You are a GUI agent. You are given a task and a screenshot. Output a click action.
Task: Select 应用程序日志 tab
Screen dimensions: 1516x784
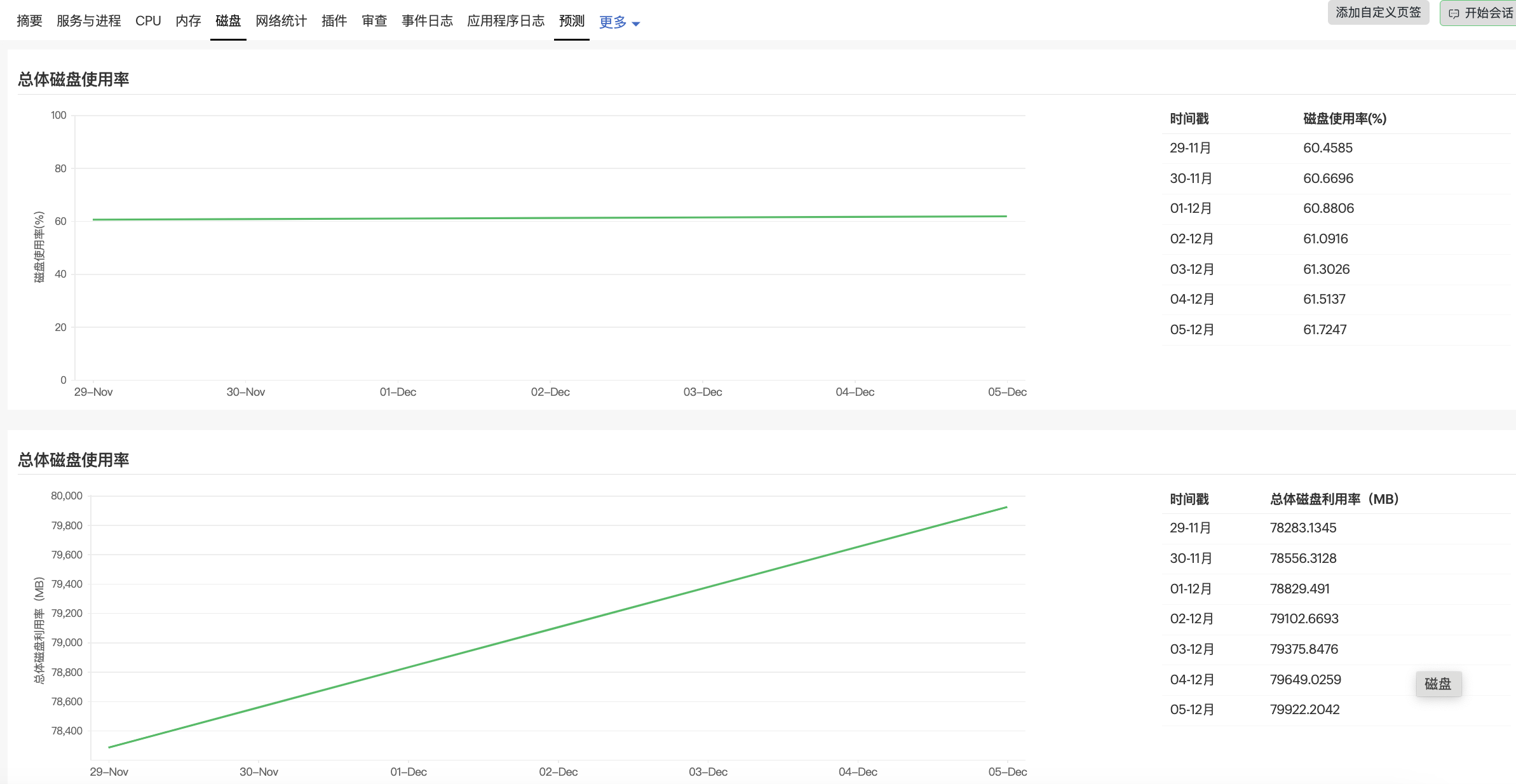coord(506,21)
